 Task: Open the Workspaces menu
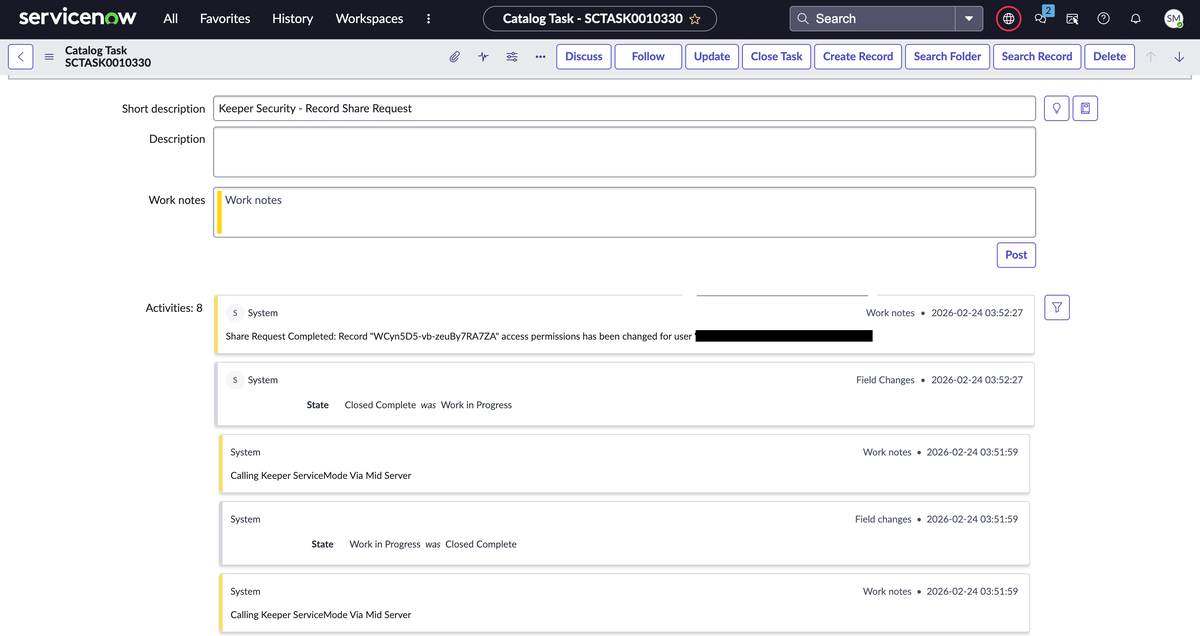coord(369,18)
